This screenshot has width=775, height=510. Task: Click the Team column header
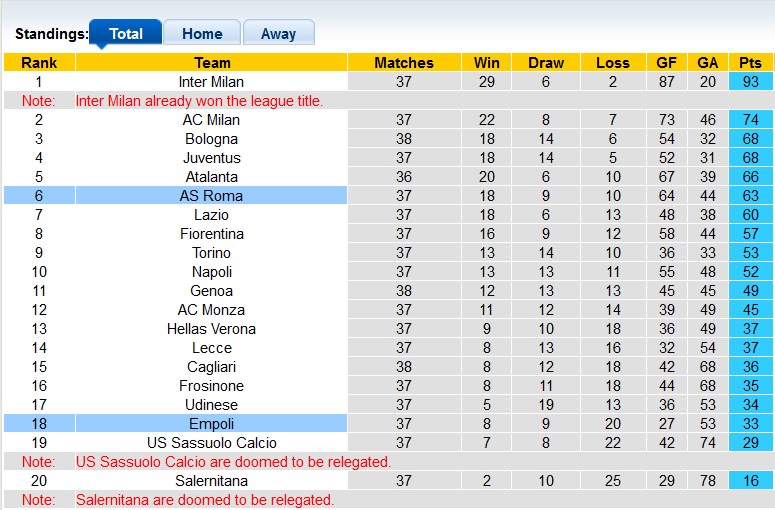point(211,62)
